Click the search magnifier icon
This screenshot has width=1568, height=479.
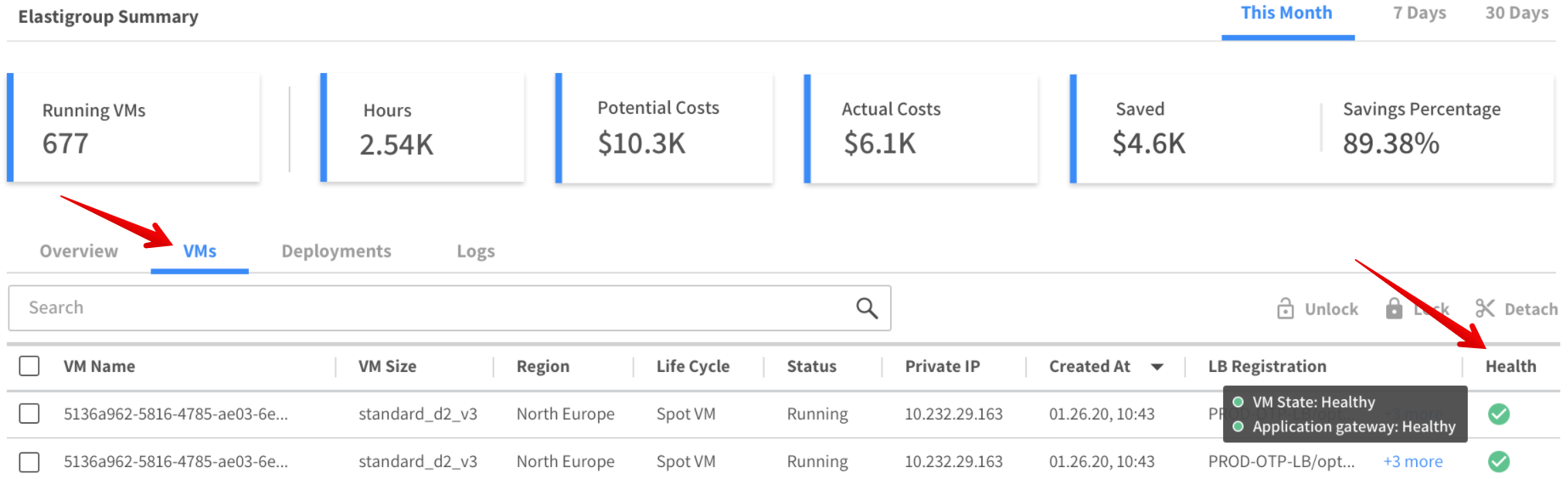pyautogui.click(x=866, y=308)
